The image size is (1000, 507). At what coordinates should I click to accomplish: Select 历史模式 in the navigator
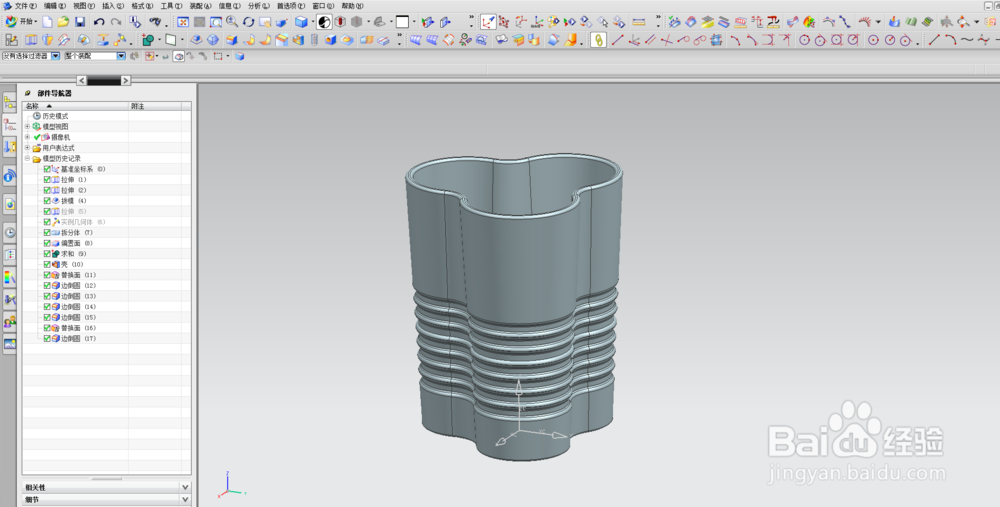click(55, 116)
